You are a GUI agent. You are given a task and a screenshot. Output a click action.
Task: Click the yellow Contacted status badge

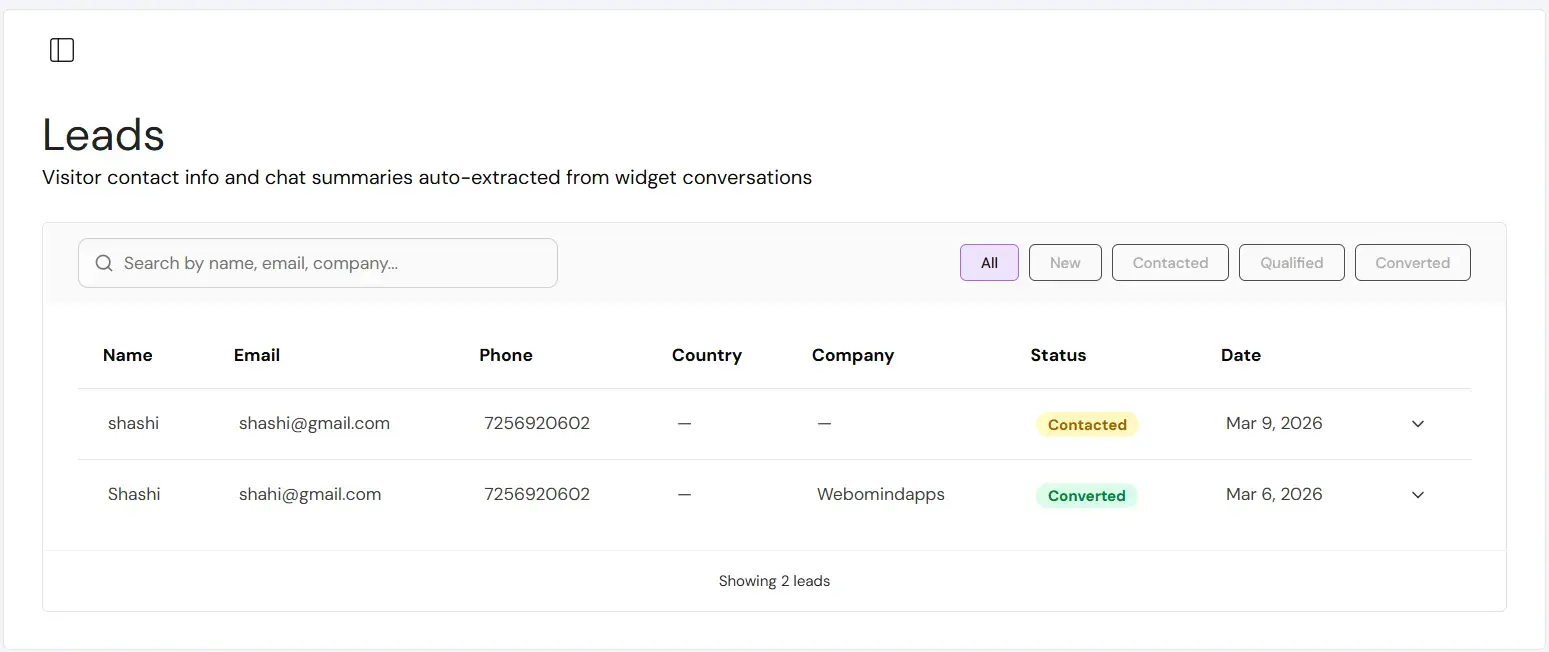1087,425
